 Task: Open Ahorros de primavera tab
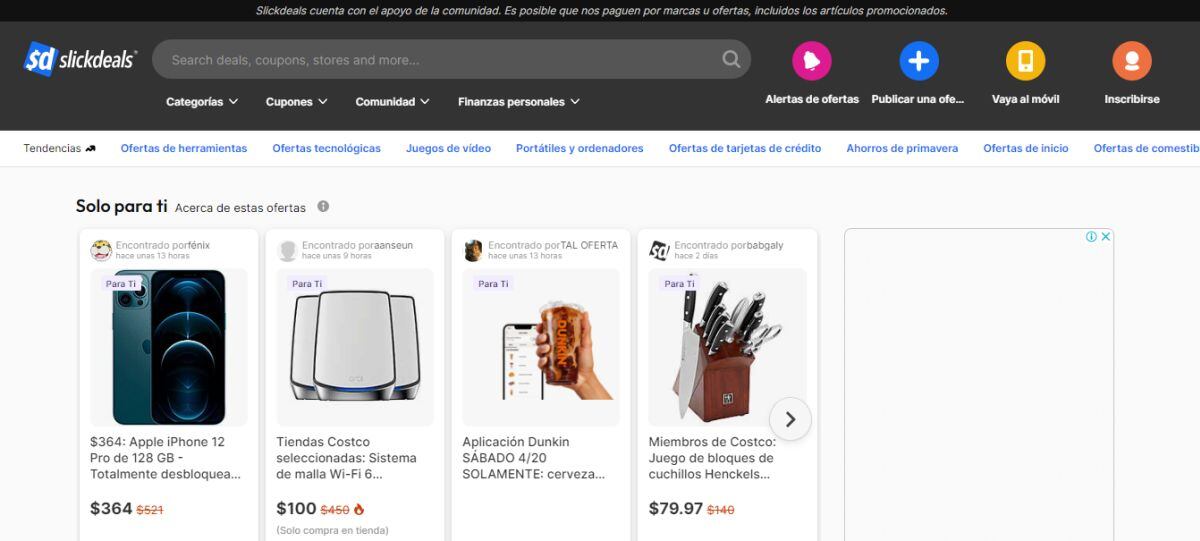coord(902,148)
